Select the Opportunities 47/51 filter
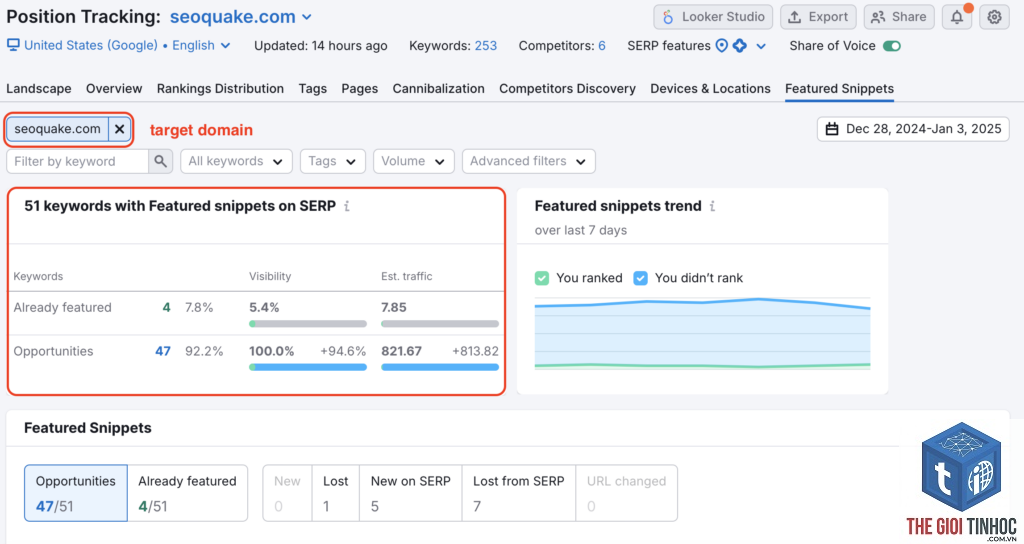The width and height of the screenshot is (1024, 544). (x=76, y=493)
